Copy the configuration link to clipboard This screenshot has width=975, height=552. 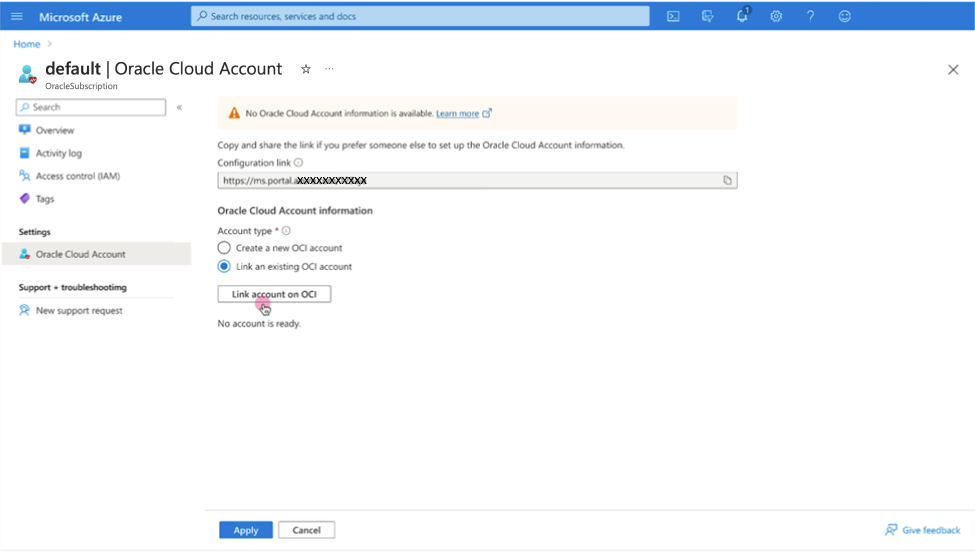click(727, 181)
